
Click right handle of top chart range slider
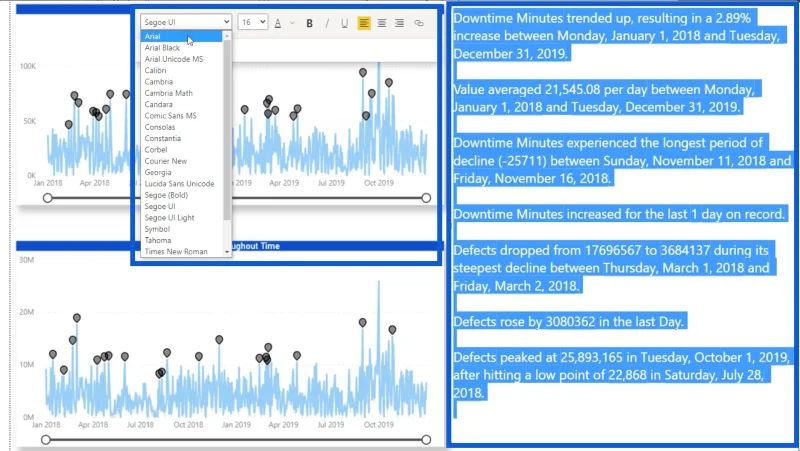coord(426,198)
